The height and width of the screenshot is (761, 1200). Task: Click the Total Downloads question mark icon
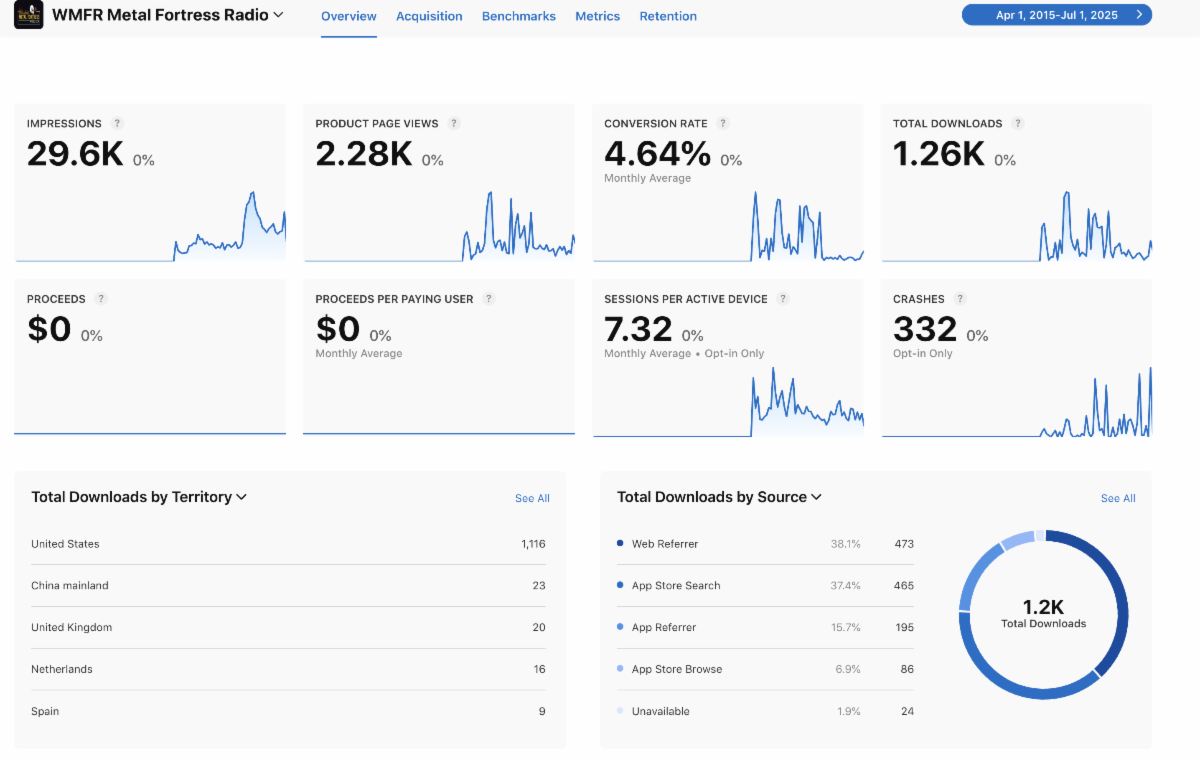(1018, 124)
